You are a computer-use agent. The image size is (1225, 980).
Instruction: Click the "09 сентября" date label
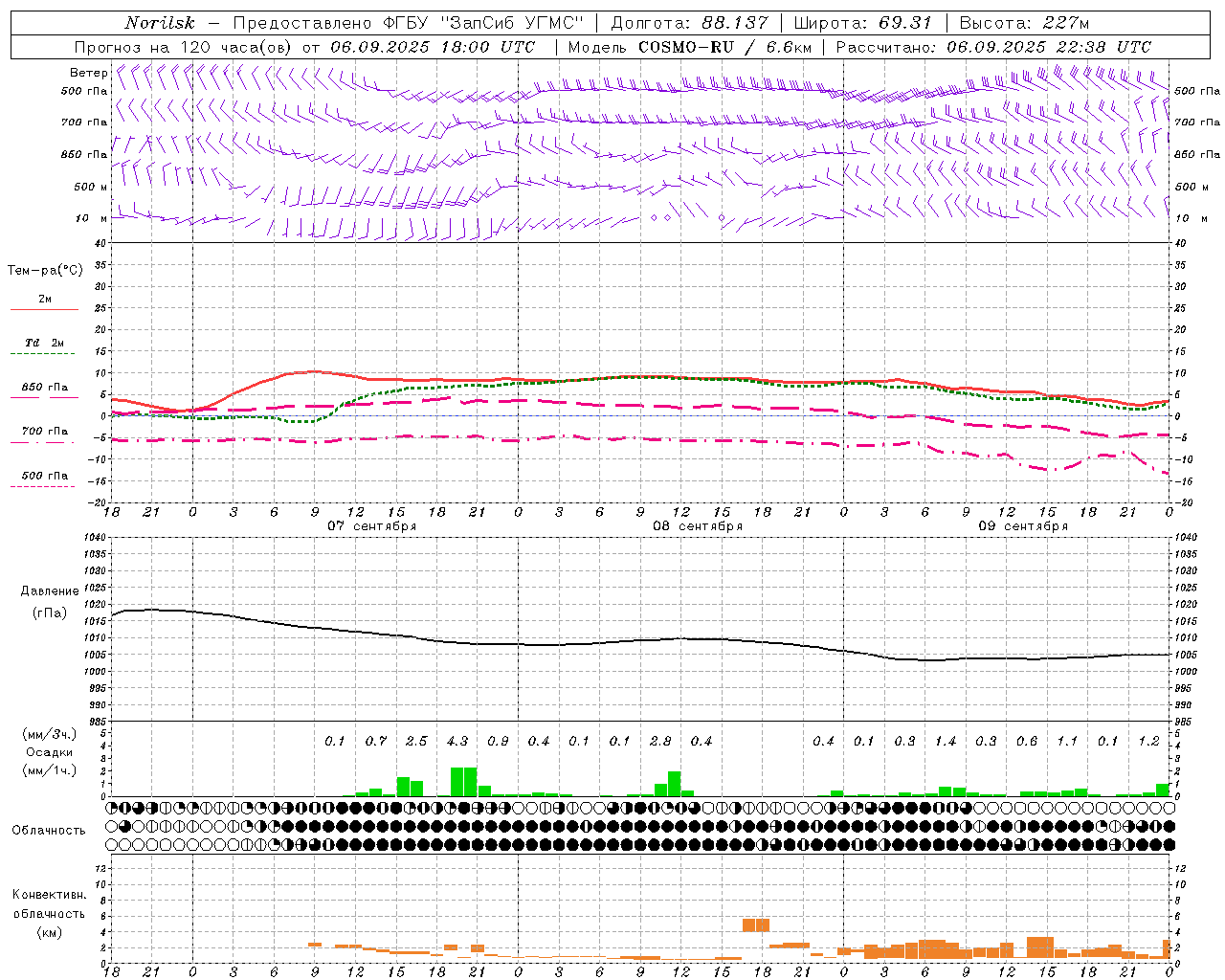1023,526
